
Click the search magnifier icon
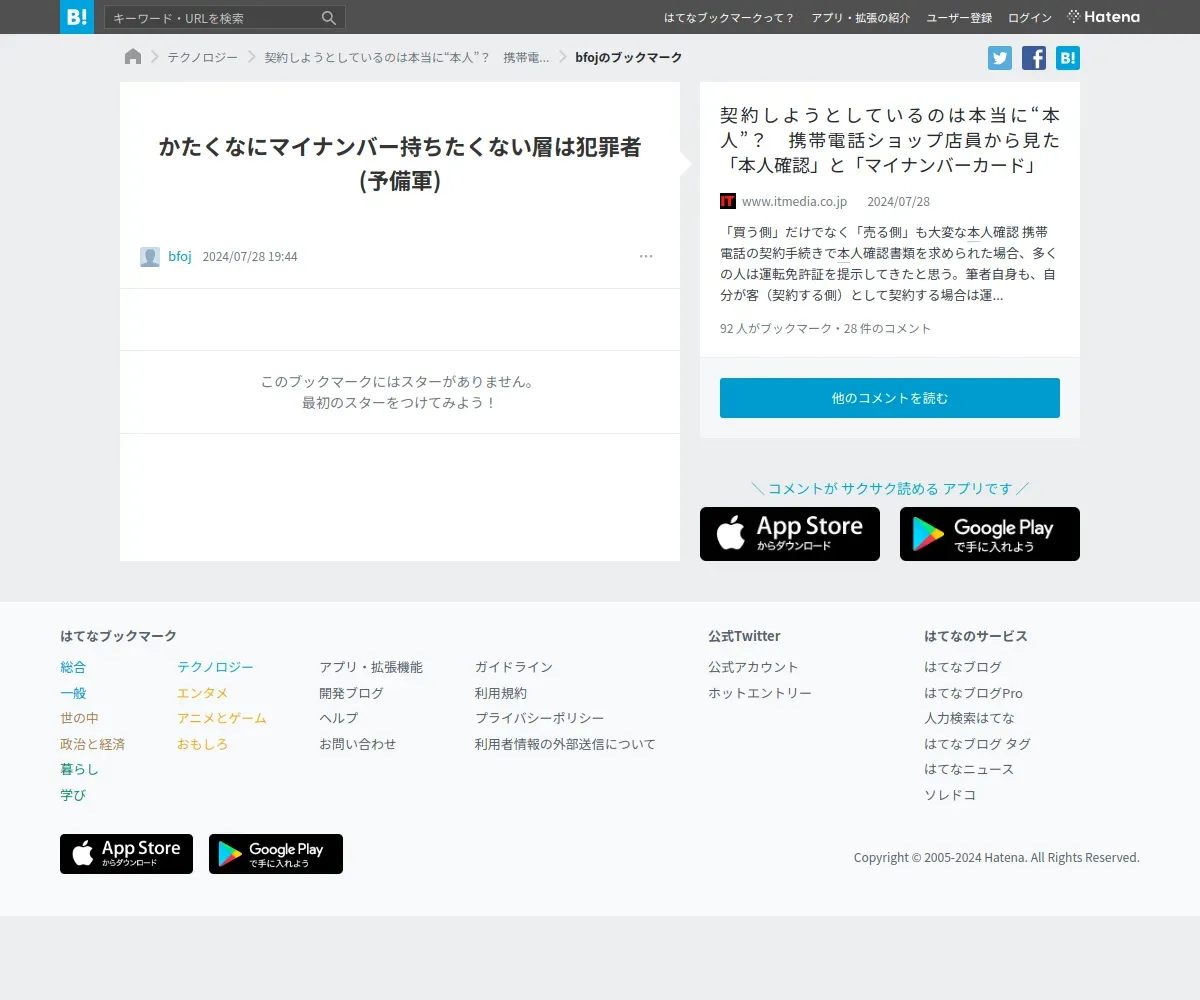[x=329, y=18]
